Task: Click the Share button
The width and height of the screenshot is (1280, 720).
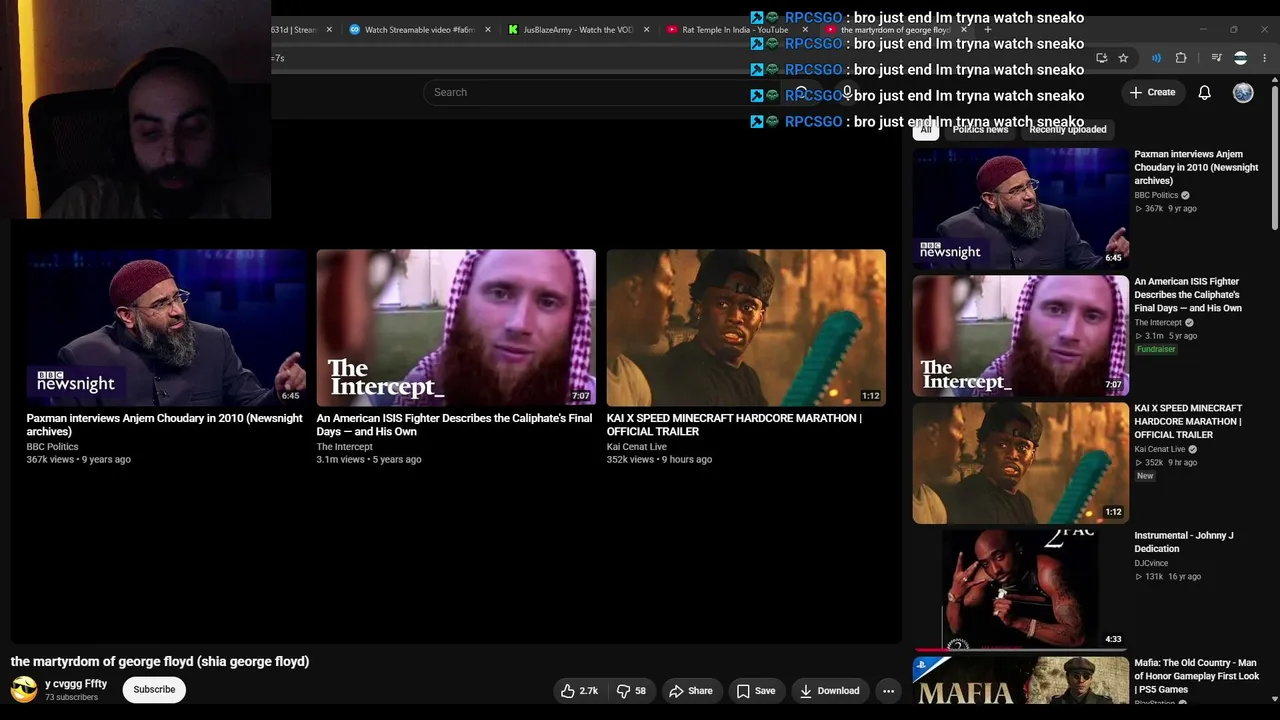Action: point(691,691)
